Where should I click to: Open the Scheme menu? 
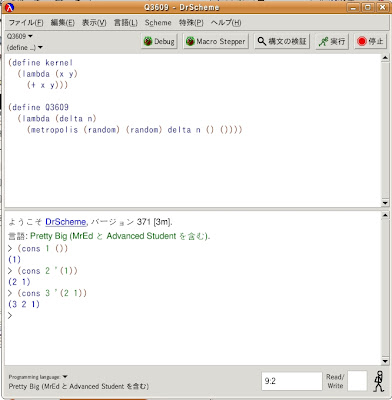[158, 23]
